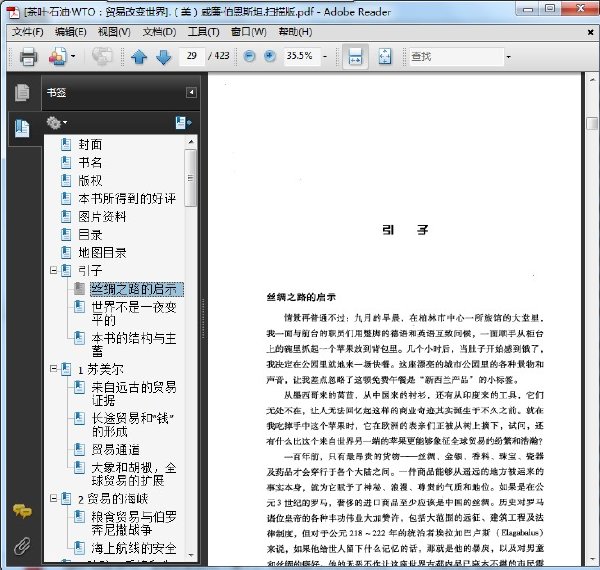Toggle fit-width scrolling mode icon
This screenshot has height=570, width=600.
355,57
